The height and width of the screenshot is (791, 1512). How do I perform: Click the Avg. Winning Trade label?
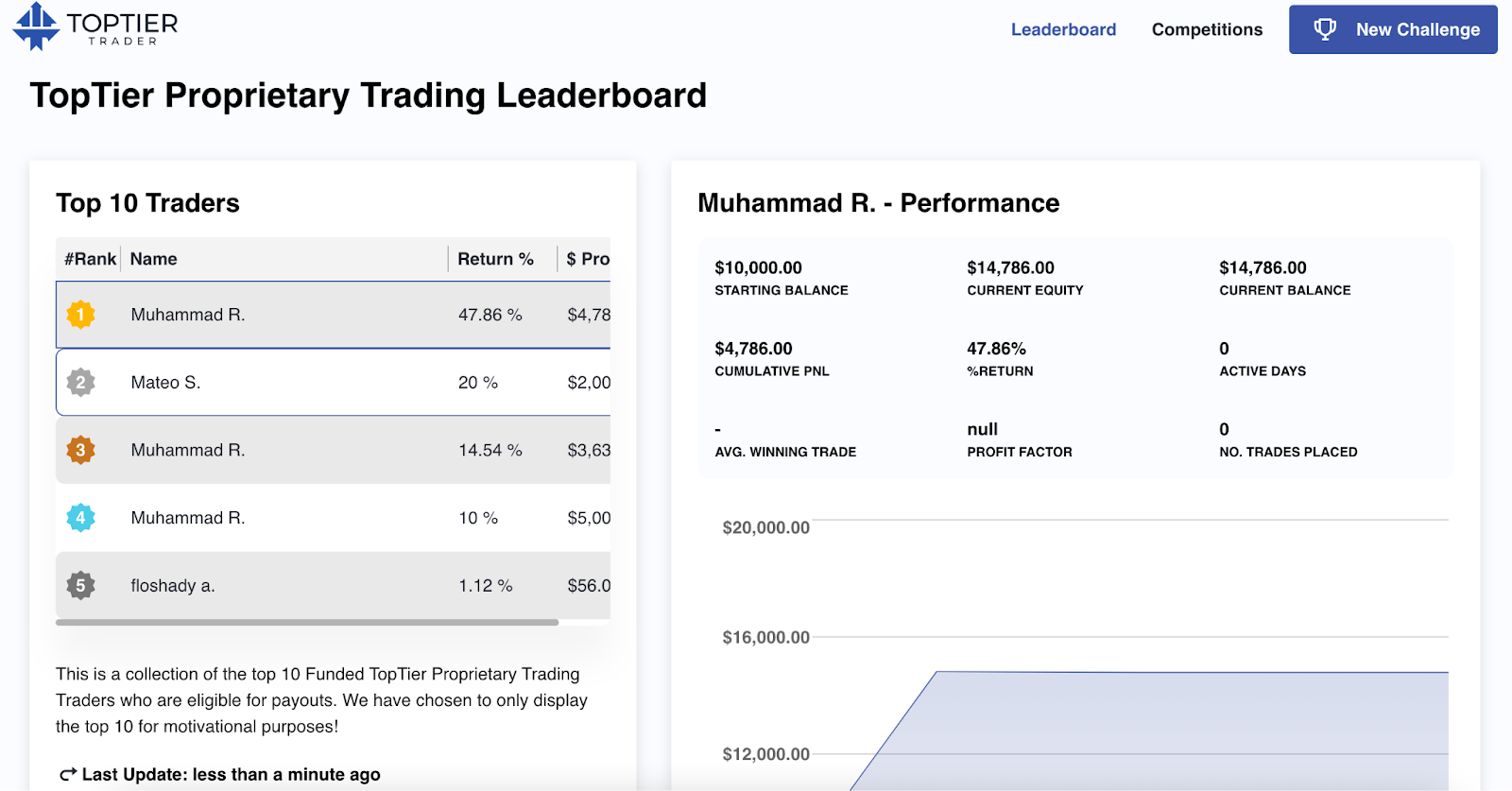(785, 452)
